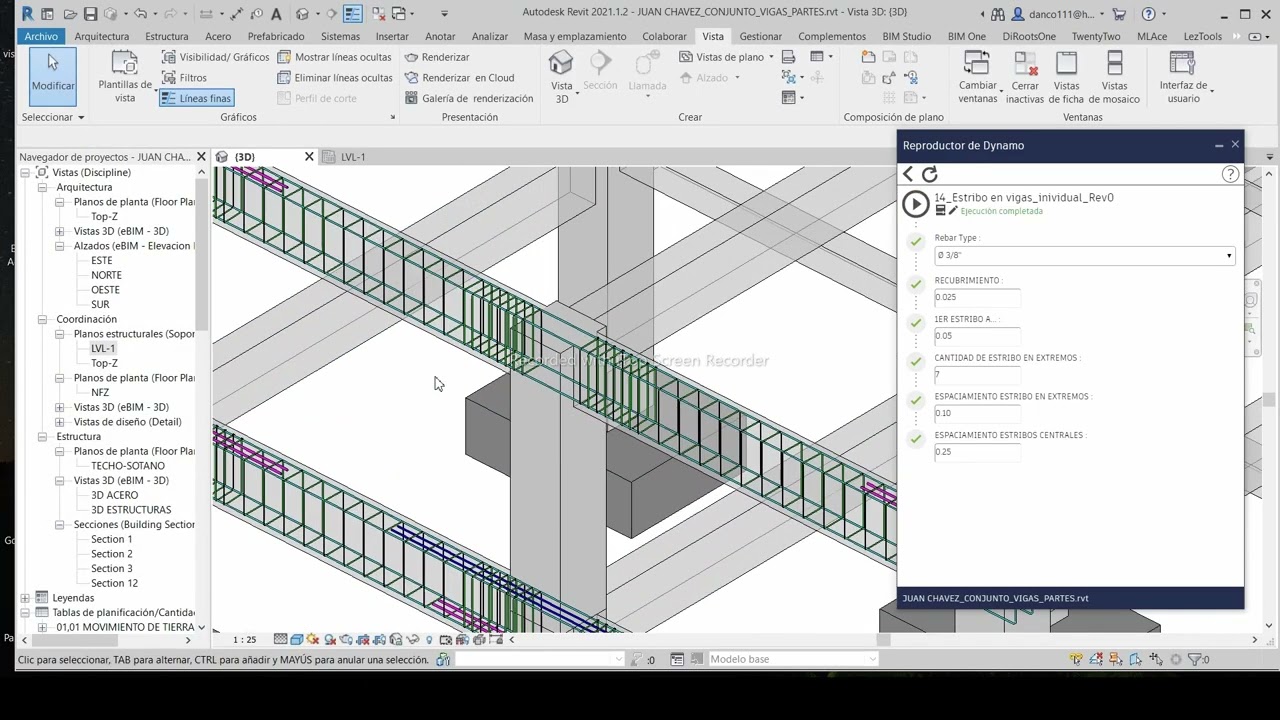Open the Archivo menu
The height and width of the screenshot is (720, 1280).
coord(41,36)
